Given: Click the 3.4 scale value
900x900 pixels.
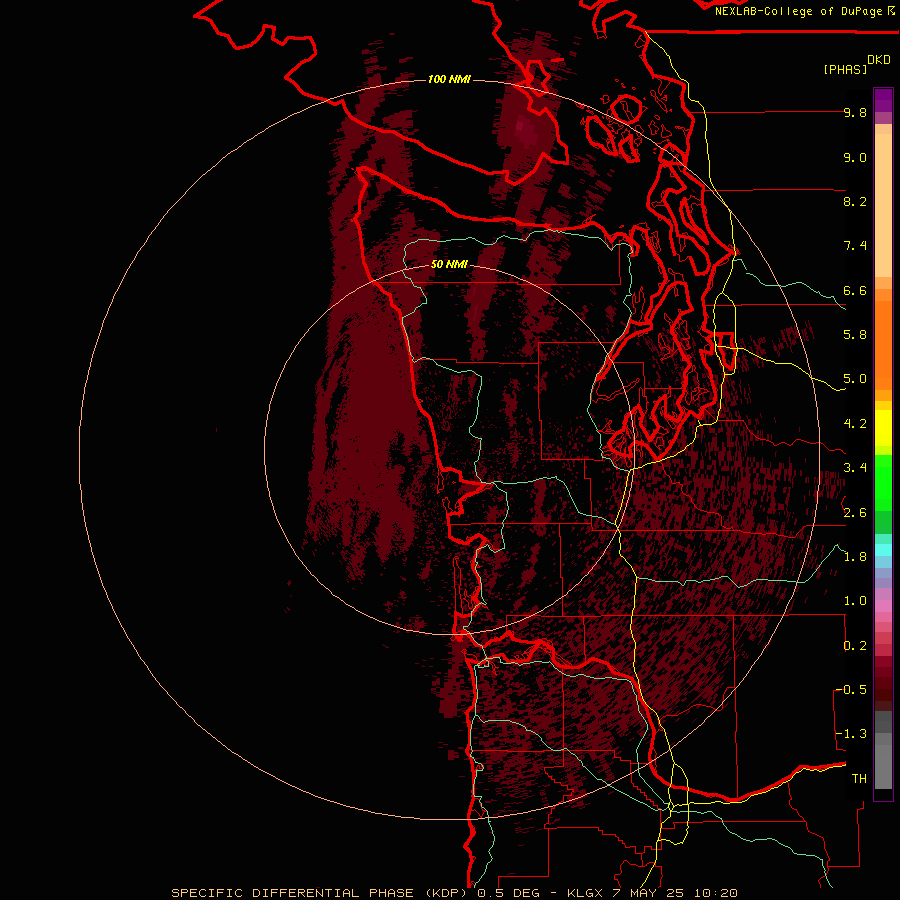Looking at the screenshot, I should click(855, 468).
